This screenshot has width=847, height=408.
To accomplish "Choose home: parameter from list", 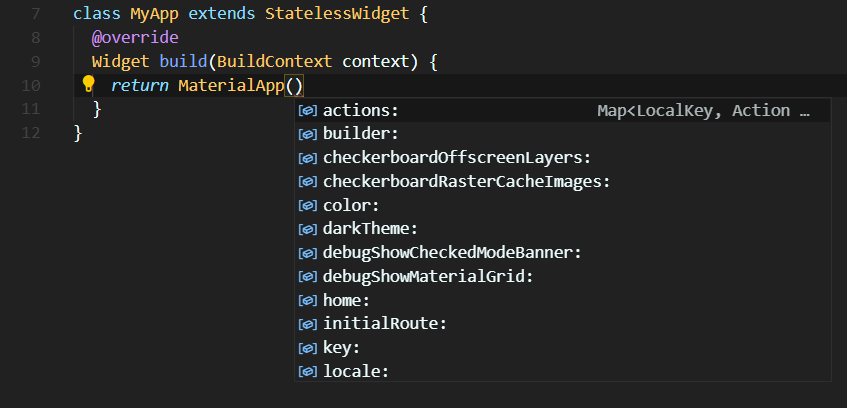I will (x=562, y=301).
